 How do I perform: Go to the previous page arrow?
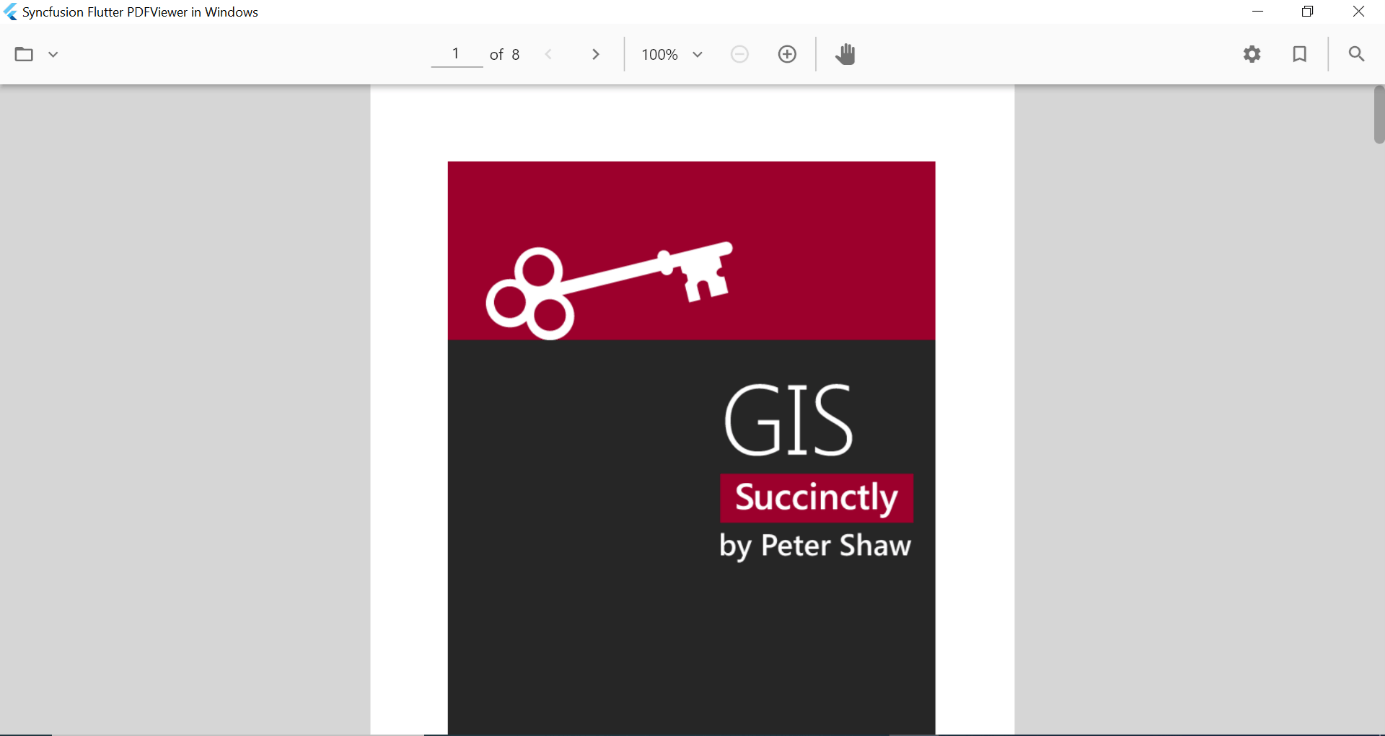pos(548,54)
